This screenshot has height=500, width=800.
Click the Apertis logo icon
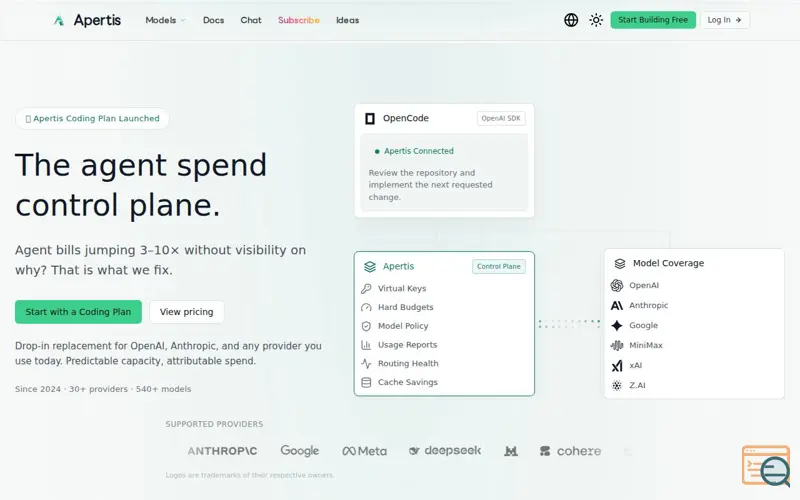pyautogui.click(x=59, y=20)
